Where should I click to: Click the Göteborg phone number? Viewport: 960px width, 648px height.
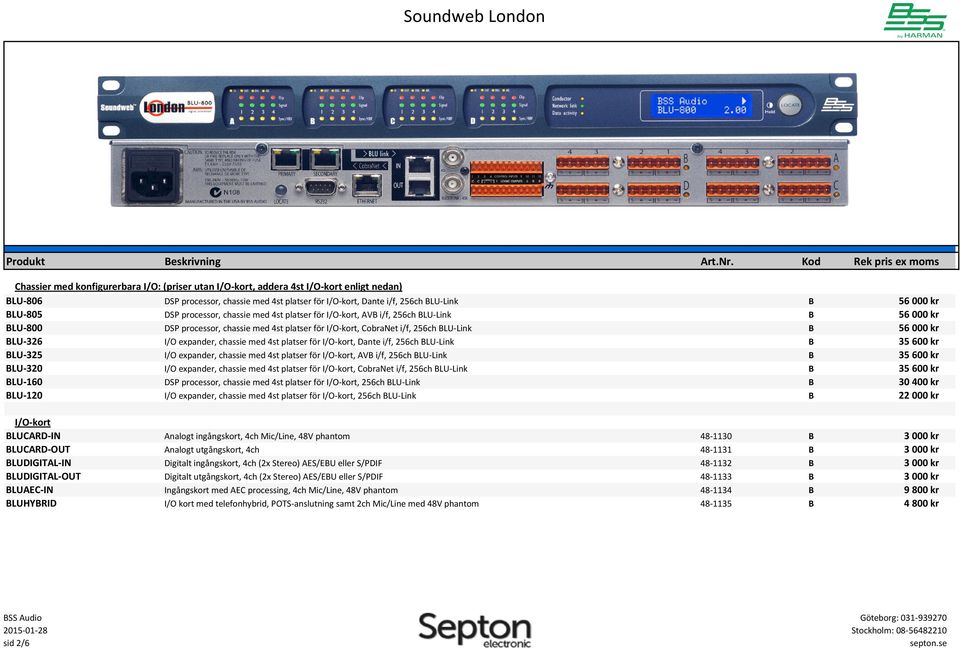click(x=903, y=618)
